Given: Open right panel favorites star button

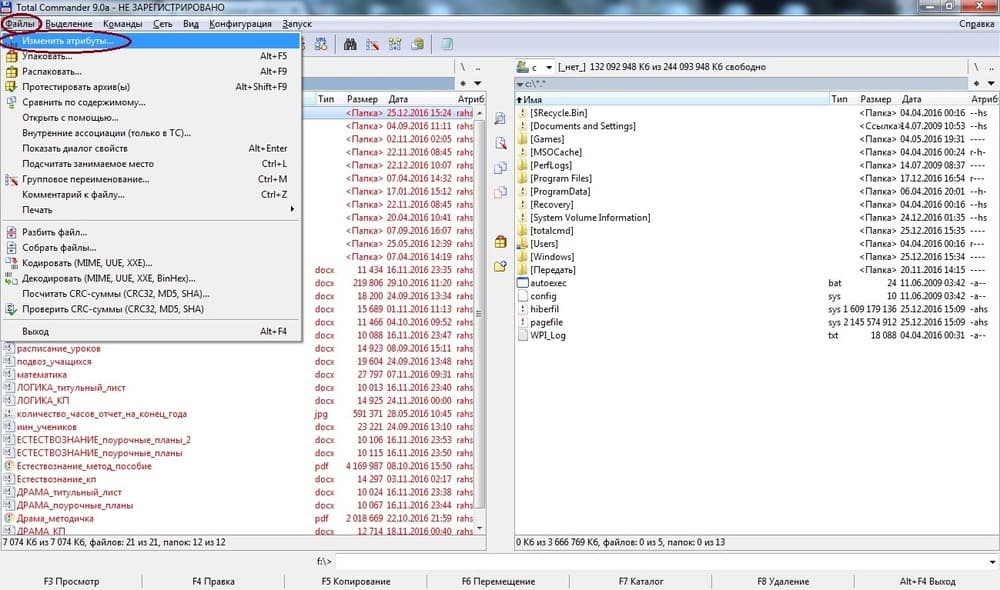Looking at the screenshot, I should point(976,84).
